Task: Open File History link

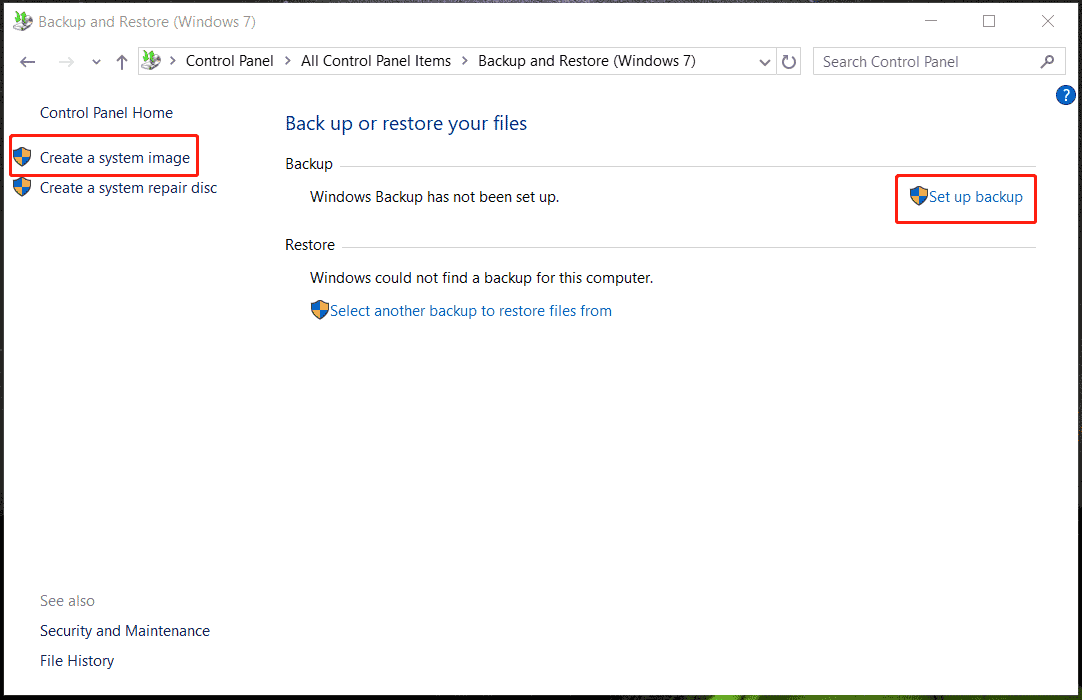Action: (77, 661)
